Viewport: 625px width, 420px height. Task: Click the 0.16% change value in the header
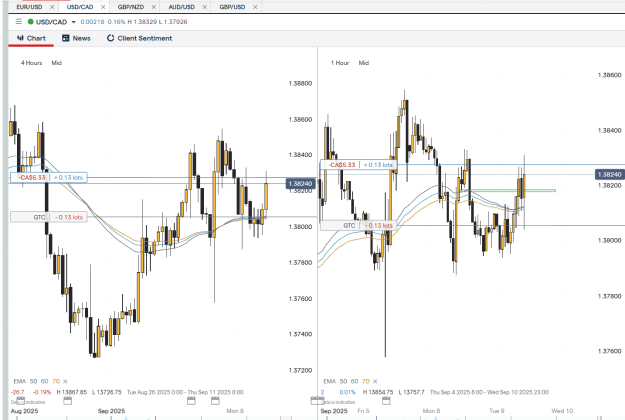point(116,22)
